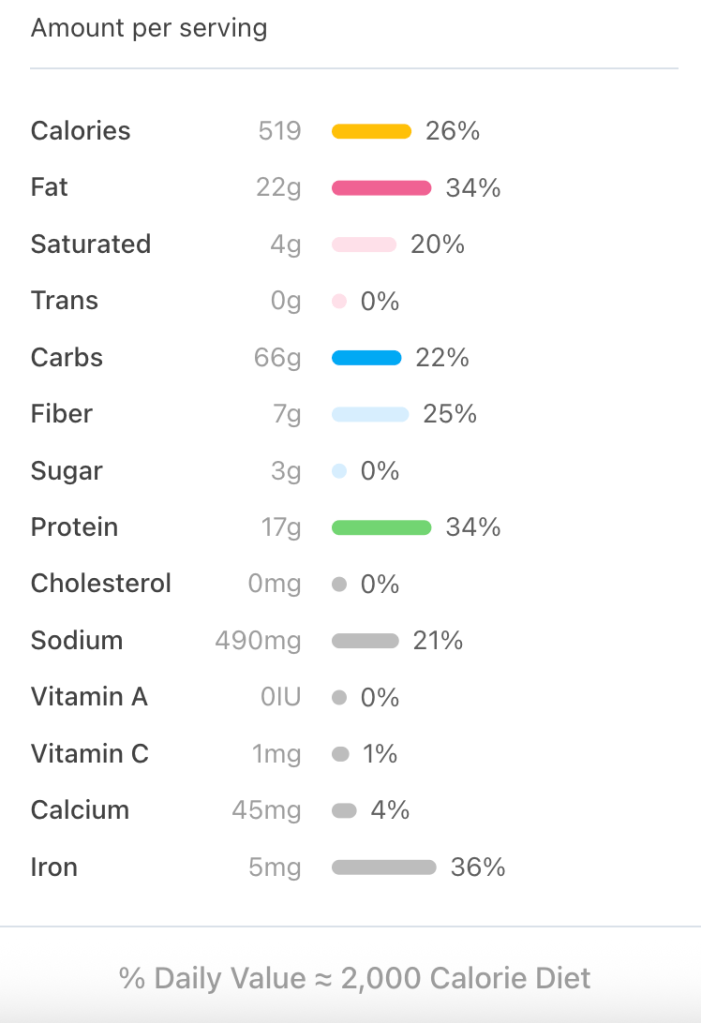Screen dimensions: 701x1023
Task: Select the light blue Fiber bar
Action: (370, 414)
